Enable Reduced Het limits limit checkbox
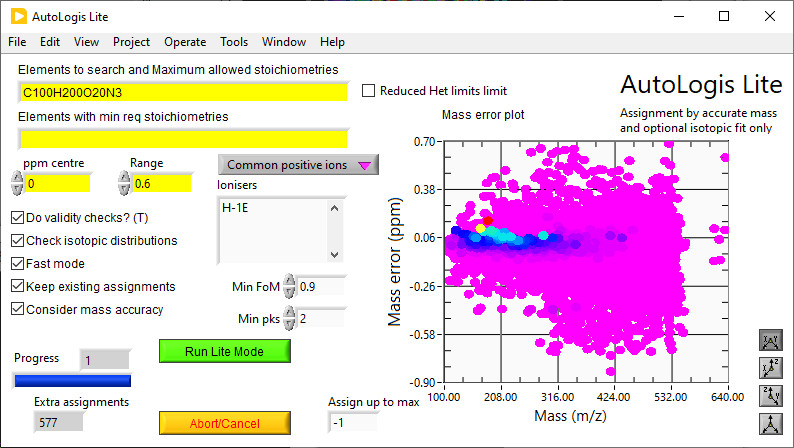The image size is (794, 448). point(369,91)
